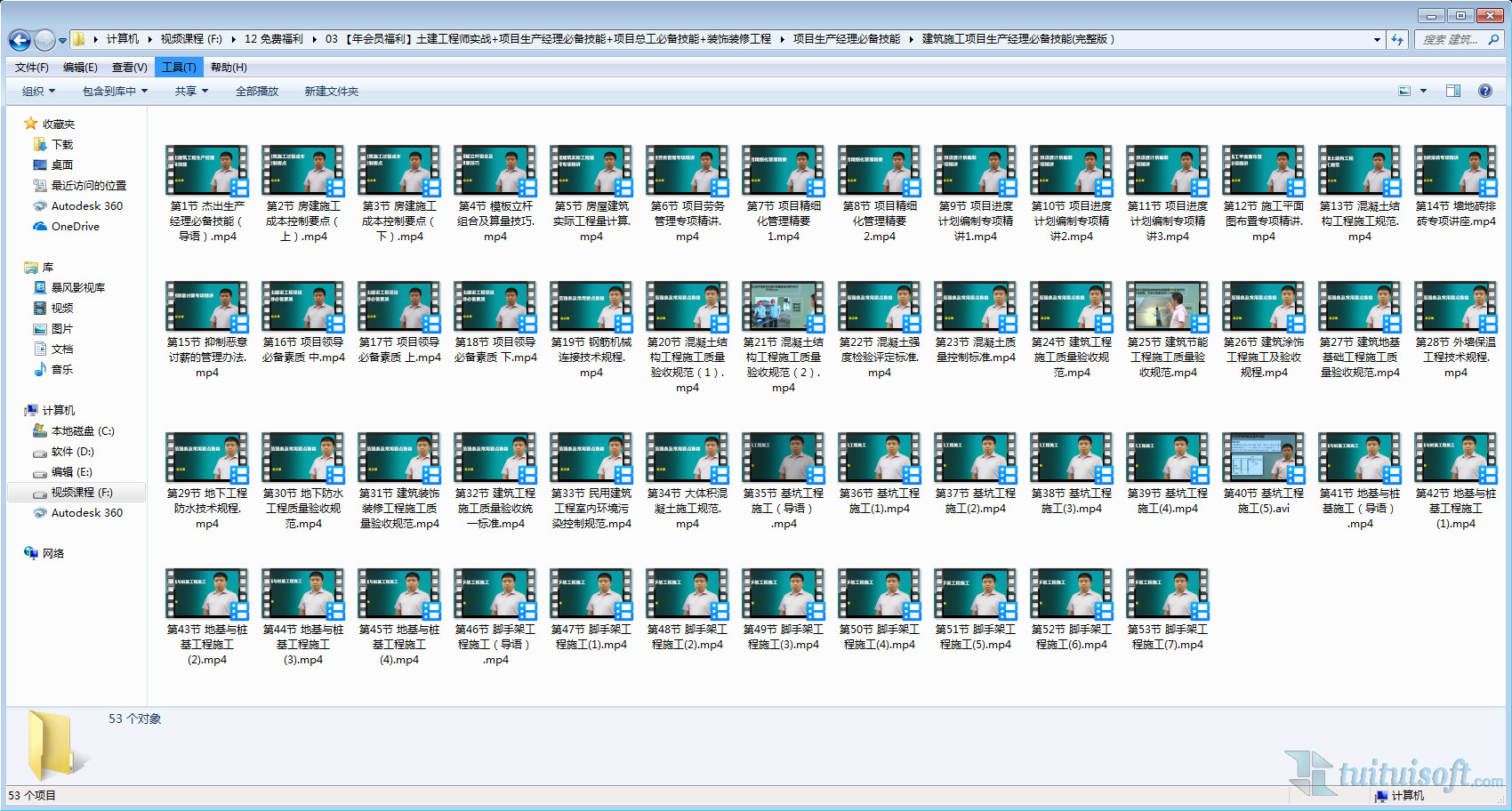Open the 暴风影视库 library in sidebar
The image size is (1512, 811).
pyautogui.click(x=77, y=288)
